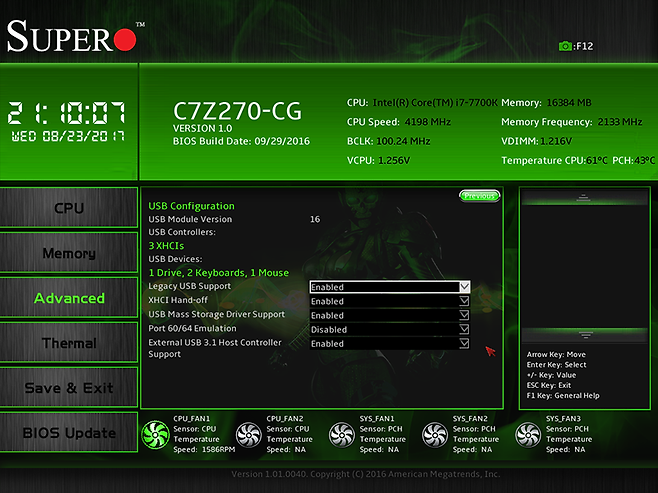Click the XHCI Hand-off dropdown arrow

[x=464, y=301]
